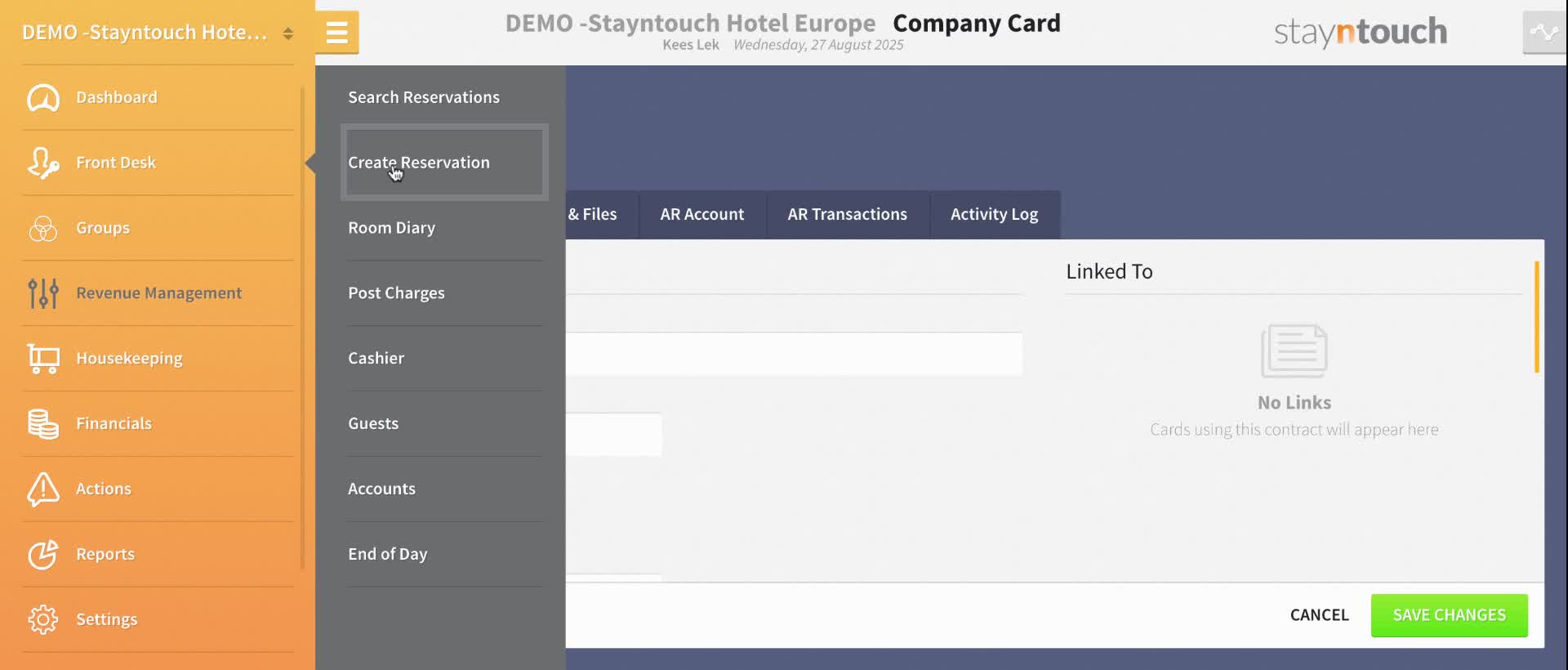Open the Settings menu label
The height and width of the screenshot is (670, 1568).
107,619
